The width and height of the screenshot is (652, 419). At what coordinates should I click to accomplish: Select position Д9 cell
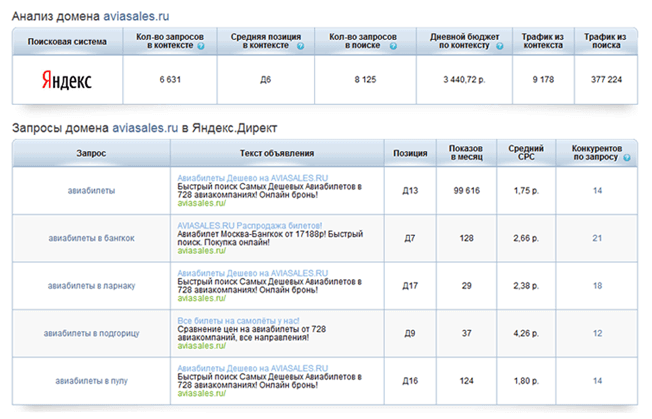click(x=410, y=333)
